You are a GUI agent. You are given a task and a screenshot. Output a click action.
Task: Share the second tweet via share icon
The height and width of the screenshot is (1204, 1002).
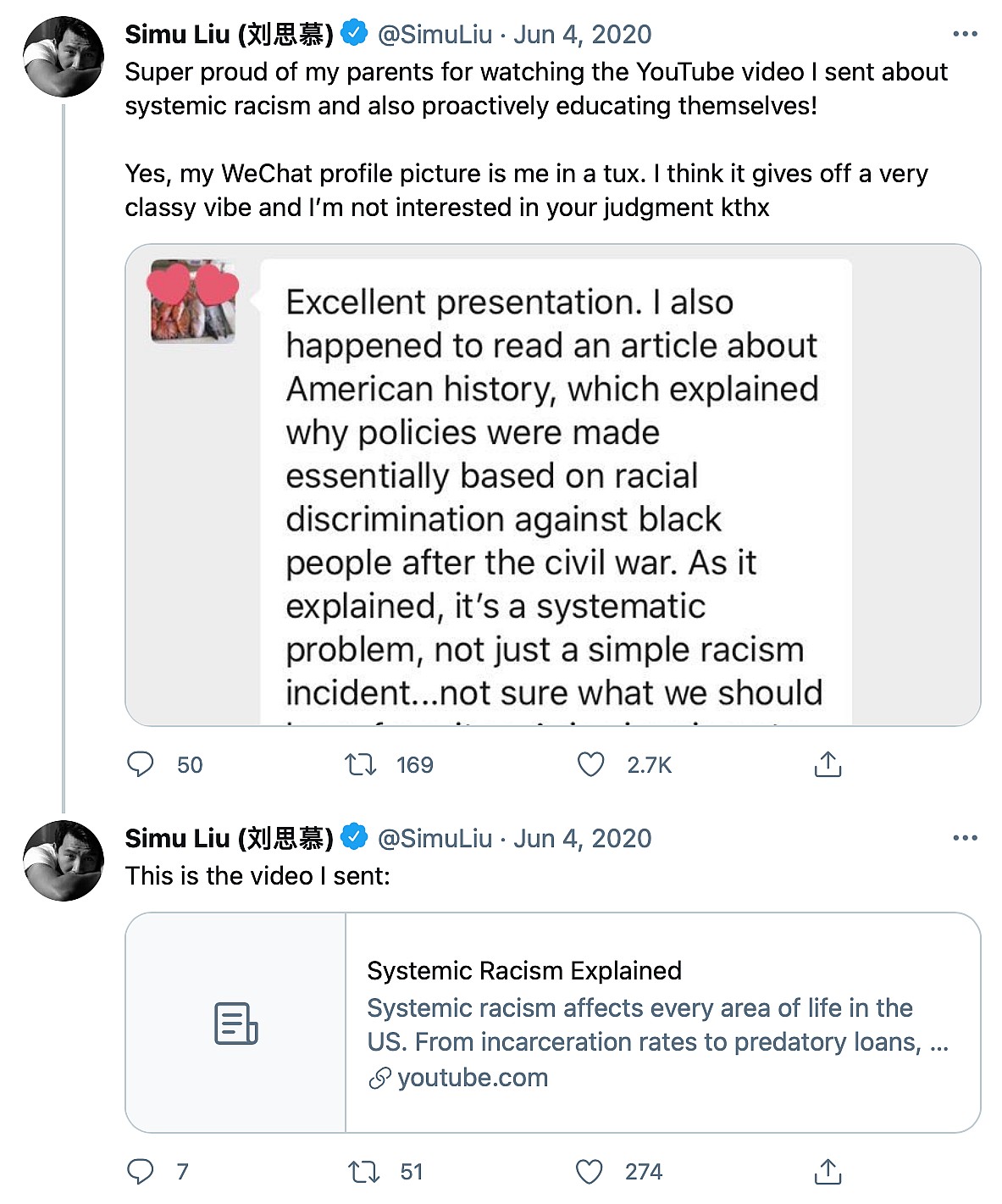click(x=828, y=1171)
